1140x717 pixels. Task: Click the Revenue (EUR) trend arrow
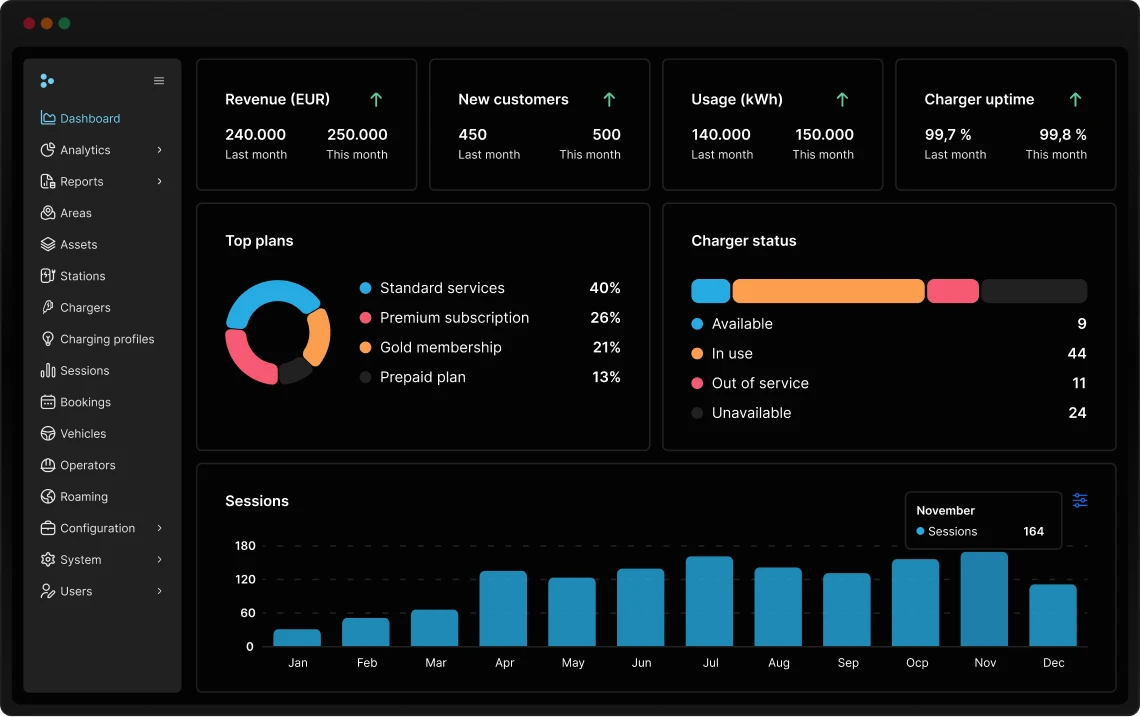(x=376, y=99)
